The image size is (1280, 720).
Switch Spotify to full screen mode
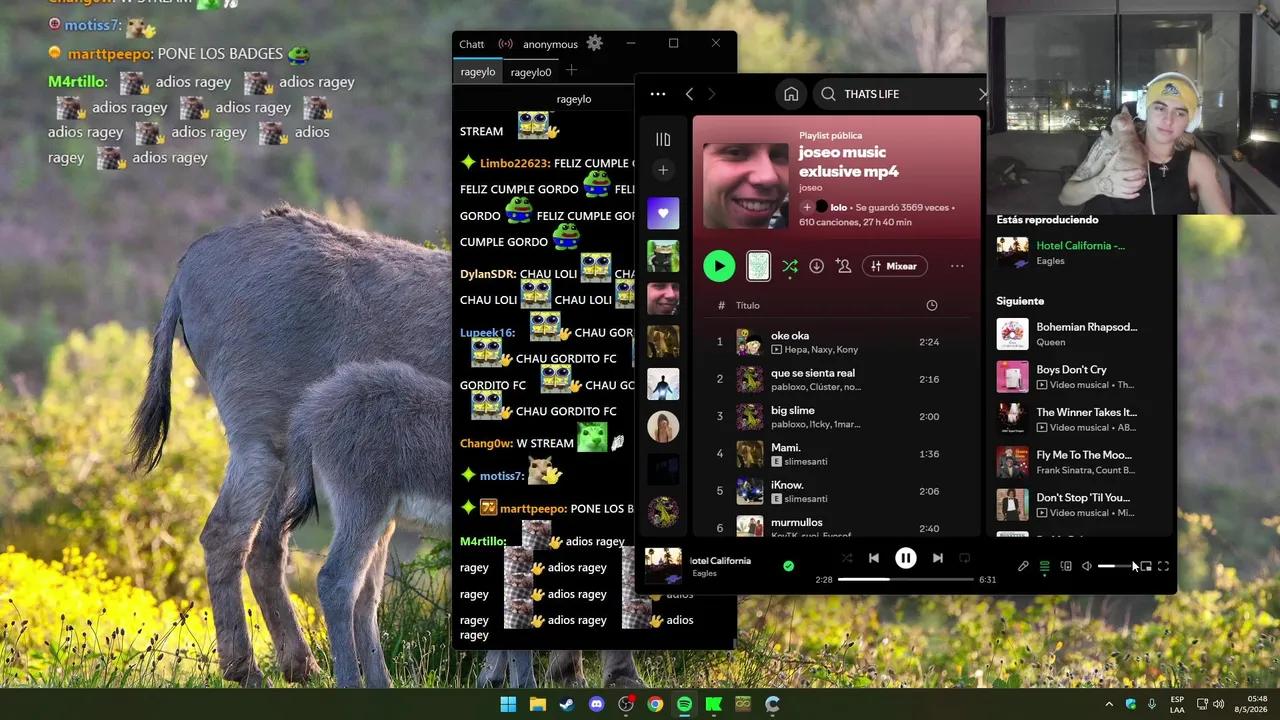1163,566
